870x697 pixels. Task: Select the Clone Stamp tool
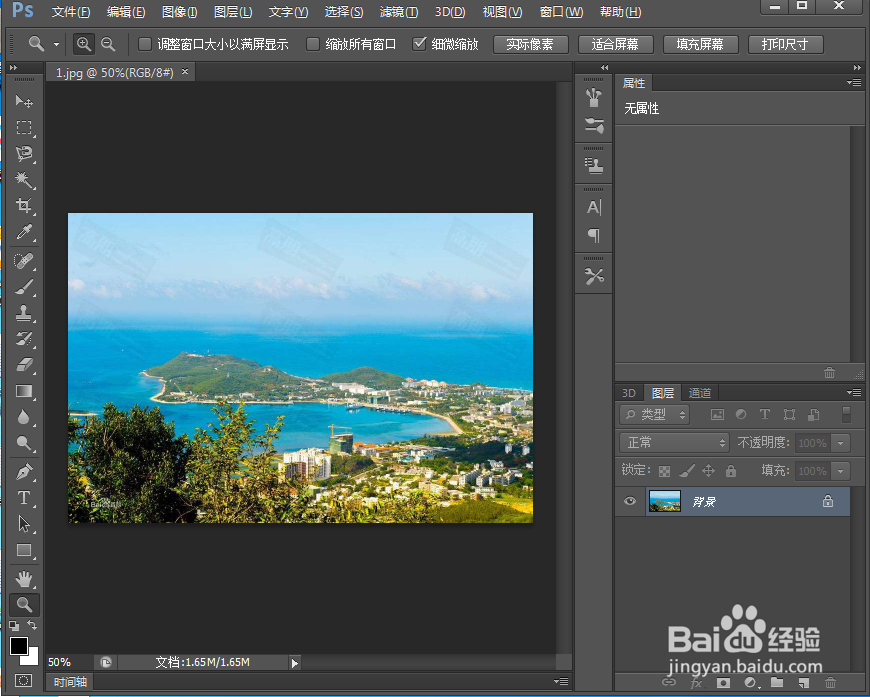(x=24, y=313)
